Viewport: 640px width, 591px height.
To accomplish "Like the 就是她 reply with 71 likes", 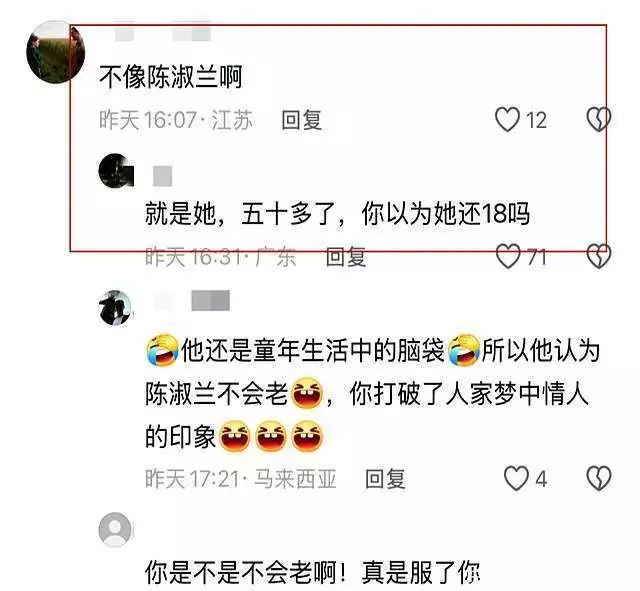I will coord(508,256).
